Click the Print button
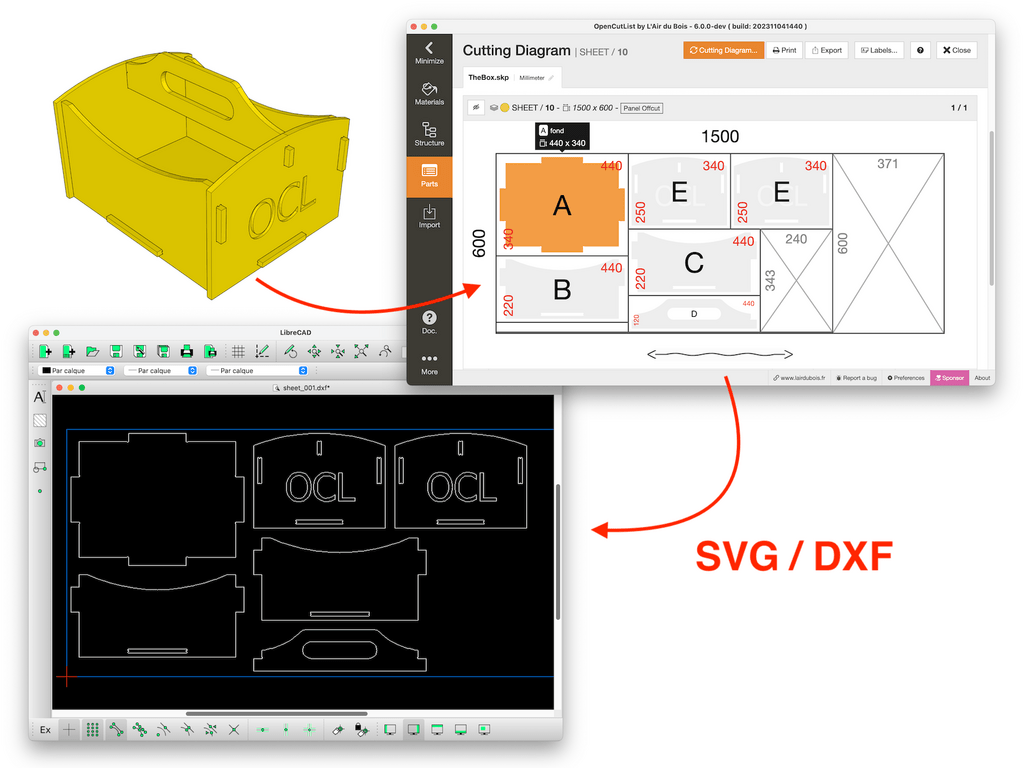 click(784, 50)
